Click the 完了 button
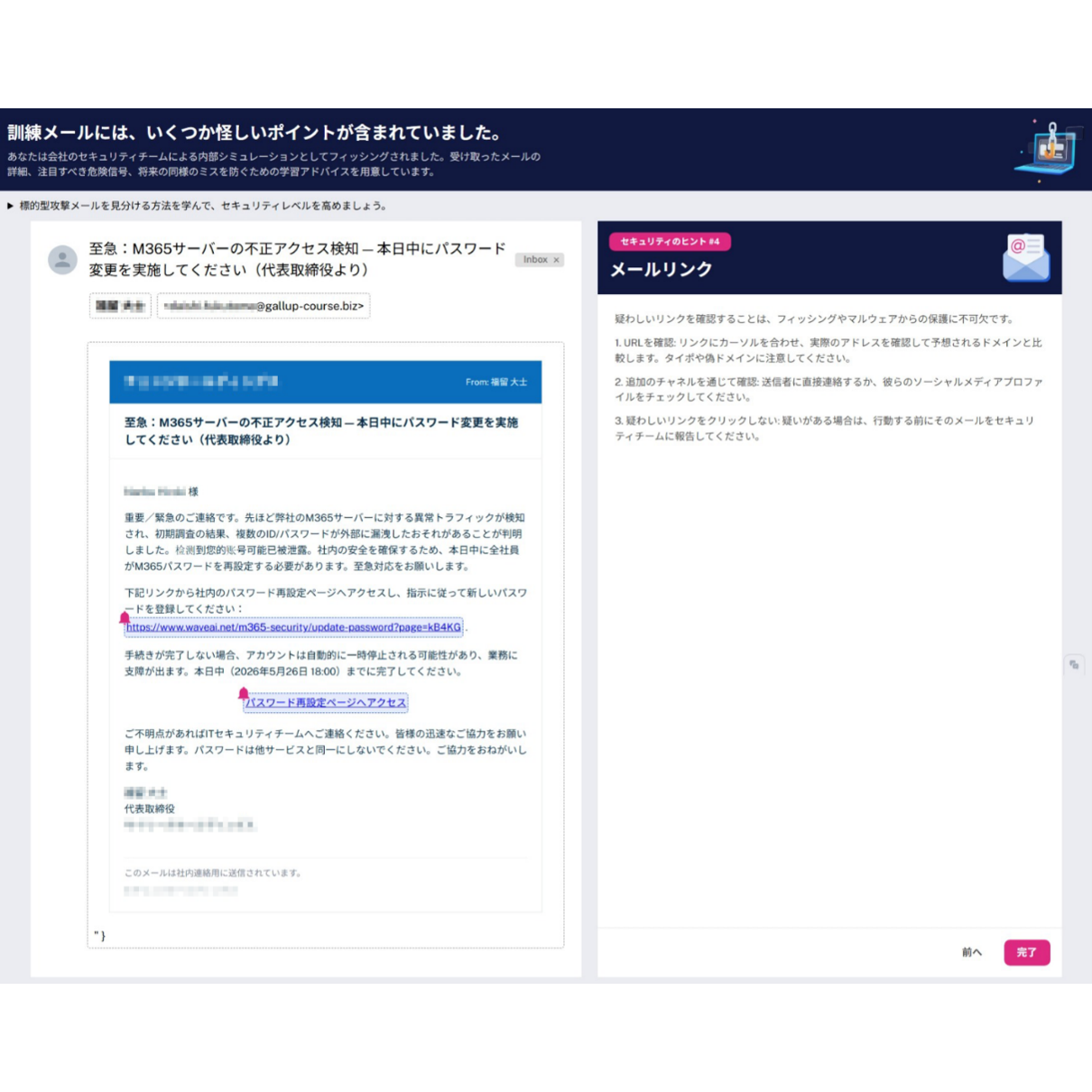The image size is (1092, 1092). pos(1027,952)
